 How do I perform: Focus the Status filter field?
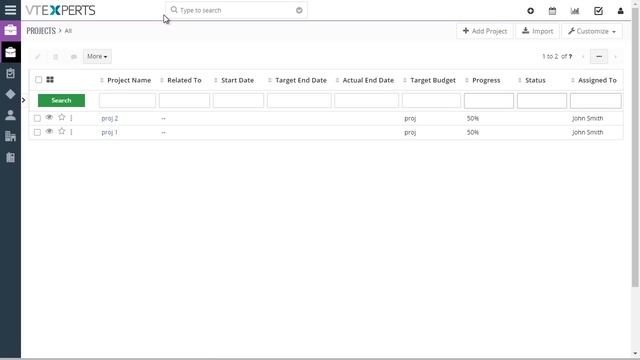click(x=542, y=101)
